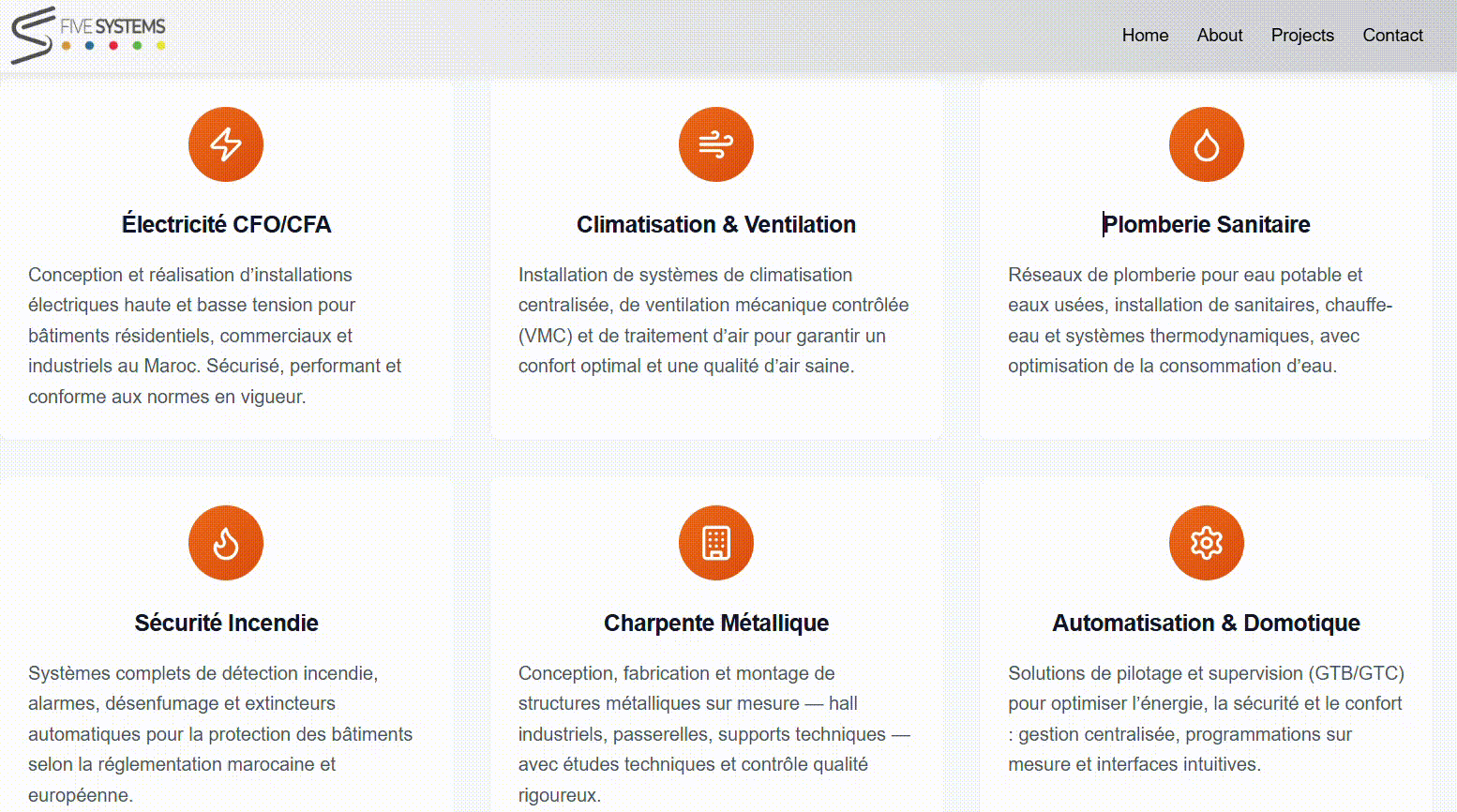Click the paragraph starting 'Solutions de pilotage'

pos(1206,719)
